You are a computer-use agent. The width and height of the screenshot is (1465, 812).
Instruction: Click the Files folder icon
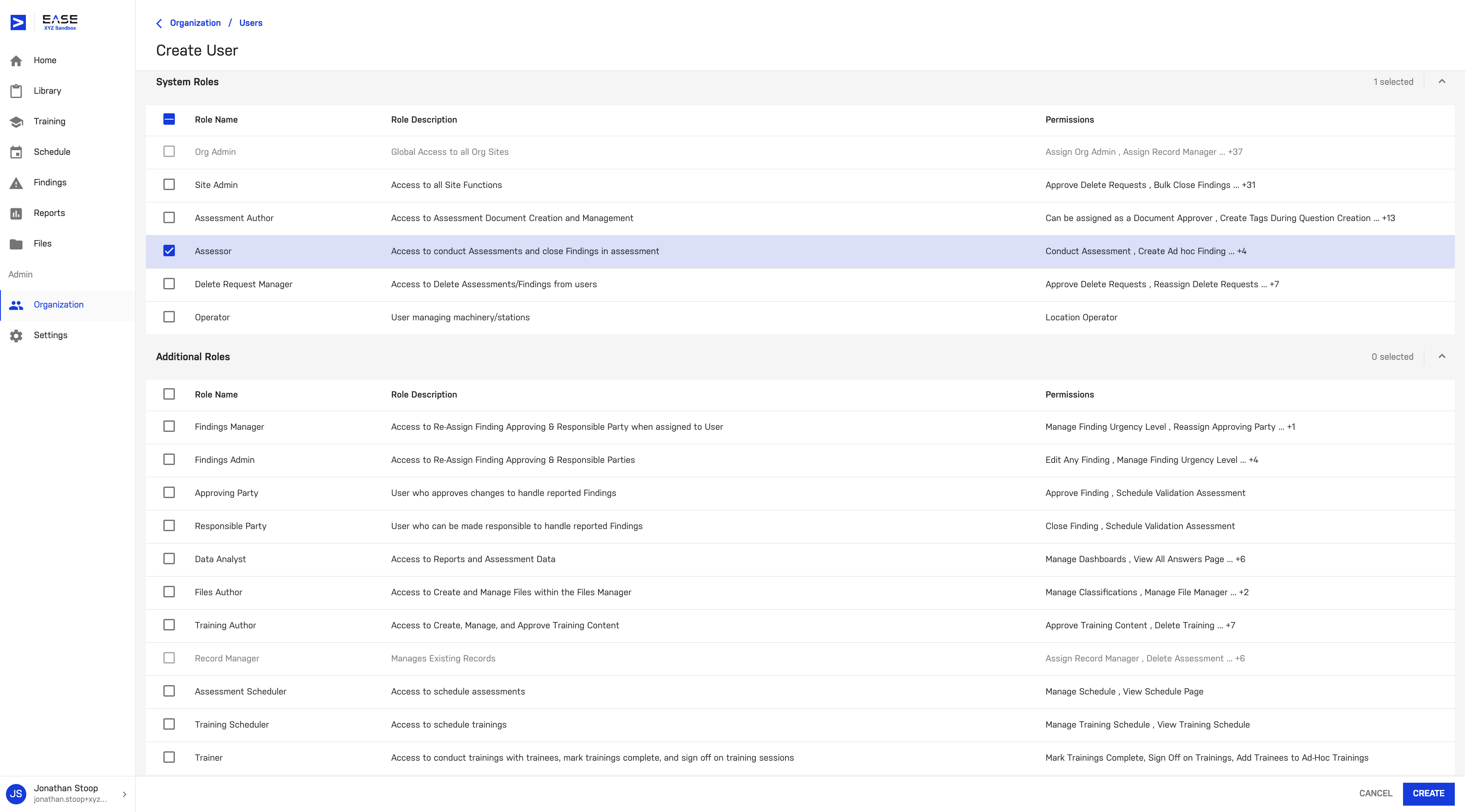click(16, 244)
